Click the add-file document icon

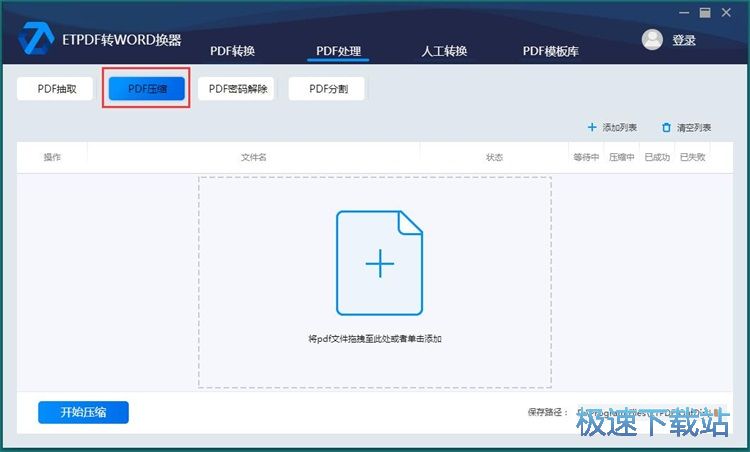click(379, 263)
